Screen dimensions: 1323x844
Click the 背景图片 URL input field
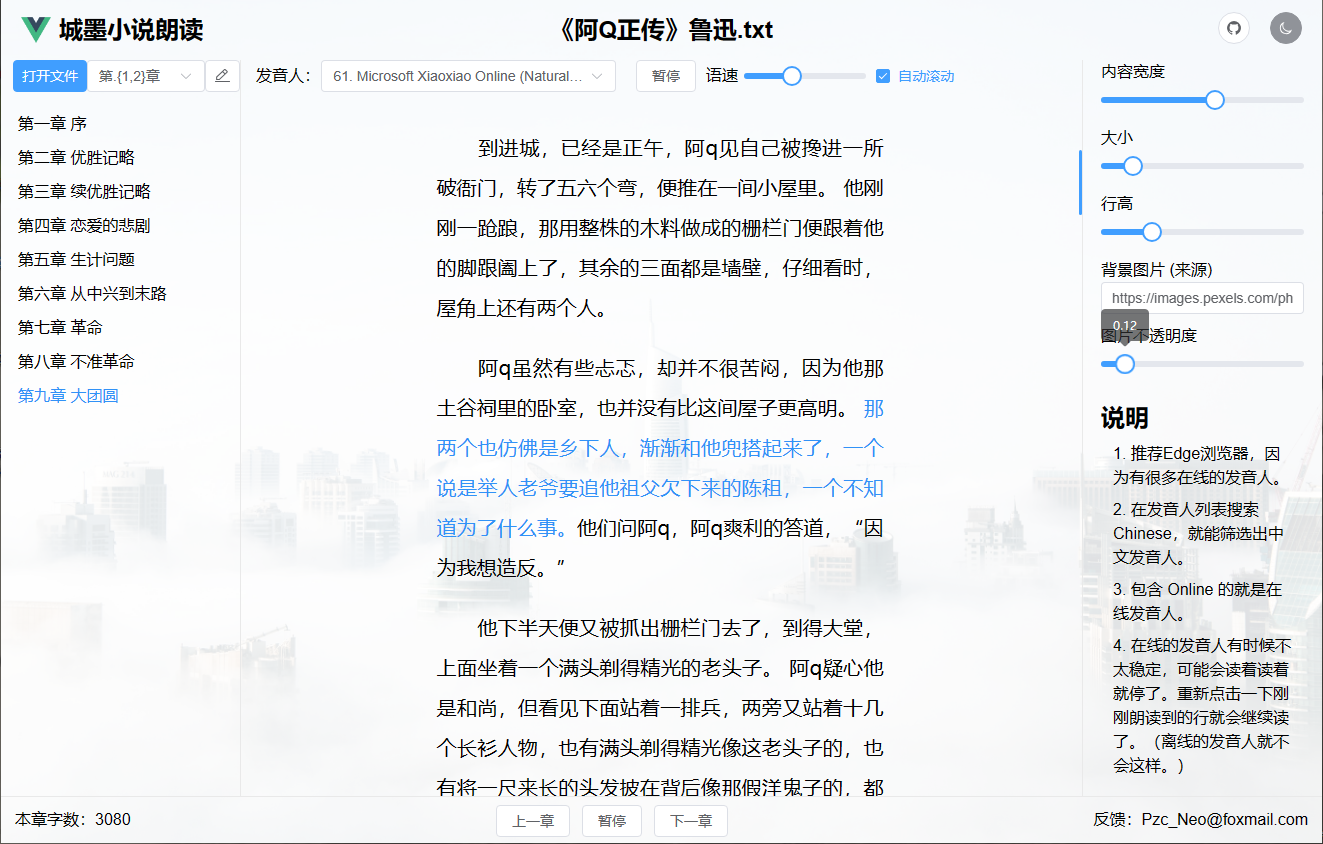tap(1202, 298)
